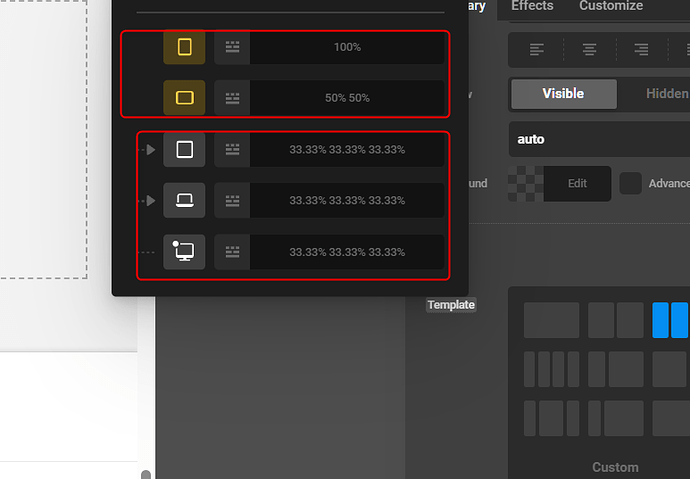Select the mobile portrait device icon

[x=184, y=47]
